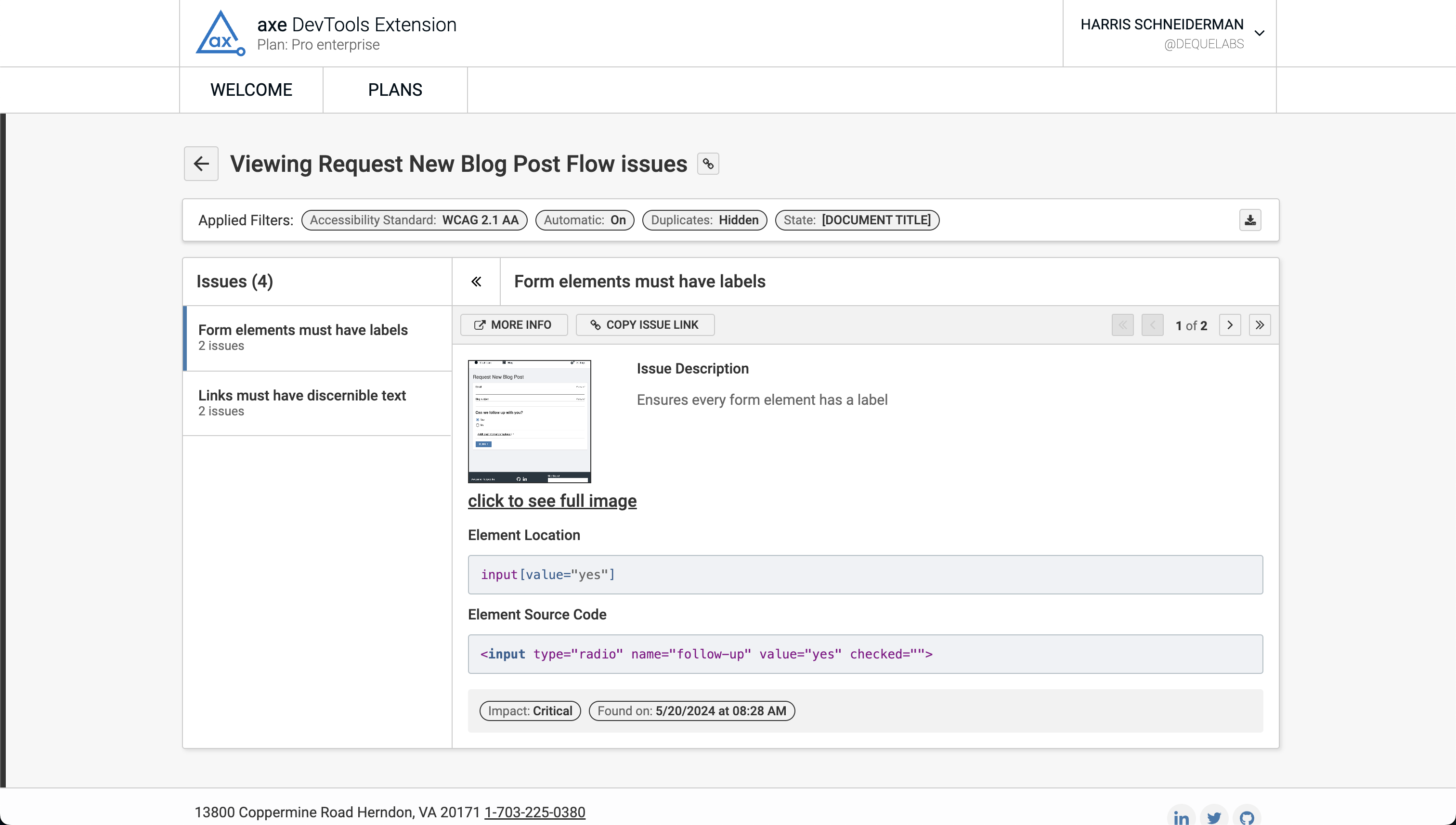Screen dimensions: 1456x825
Task: Open the LinkedIn icon in the footer
Action: coord(1181,817)
